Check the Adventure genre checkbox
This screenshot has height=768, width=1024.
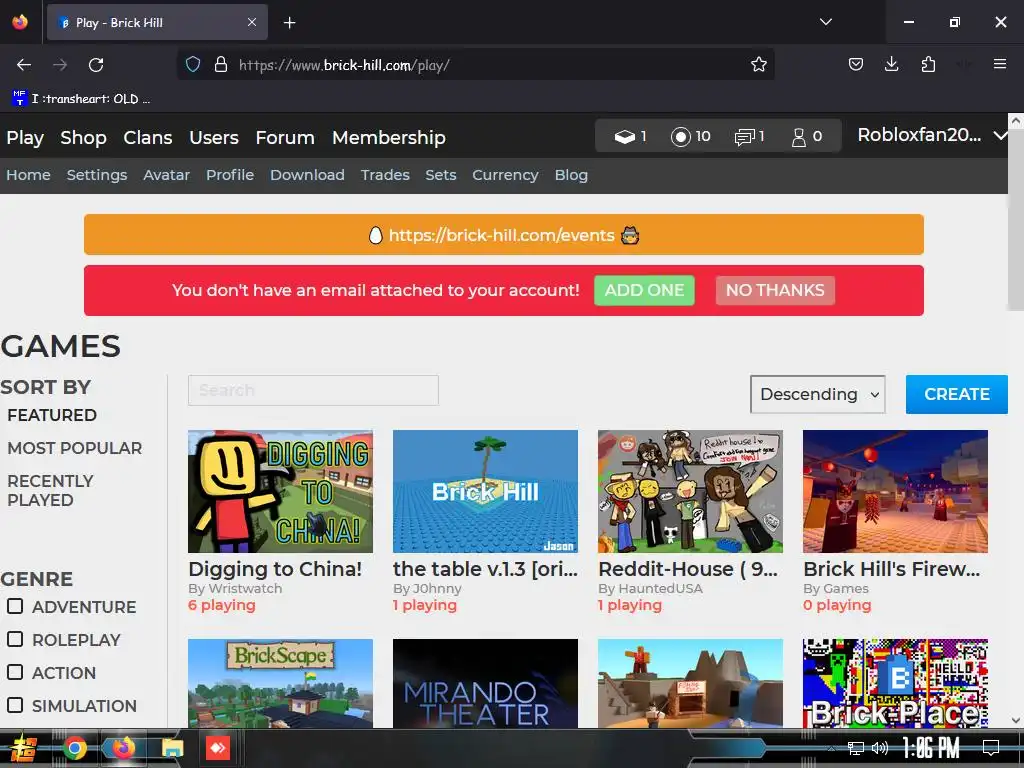(15, 607)
